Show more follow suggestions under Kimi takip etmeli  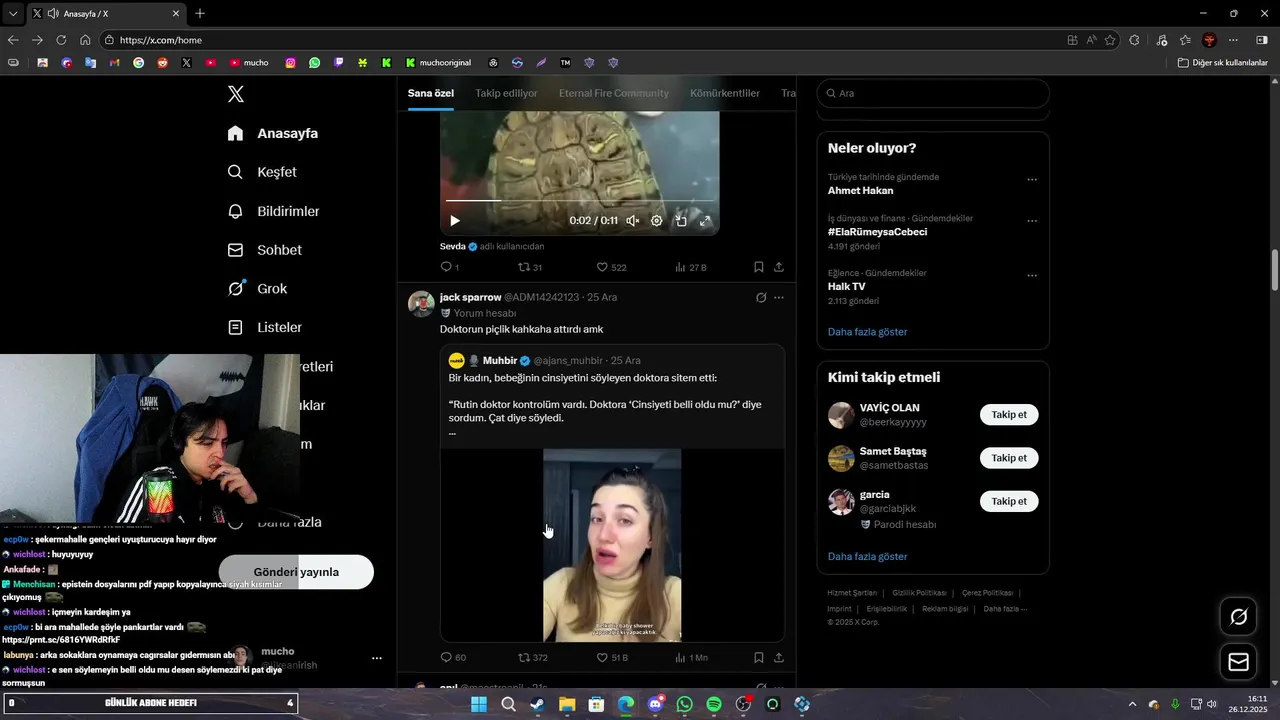coord(868,557)
